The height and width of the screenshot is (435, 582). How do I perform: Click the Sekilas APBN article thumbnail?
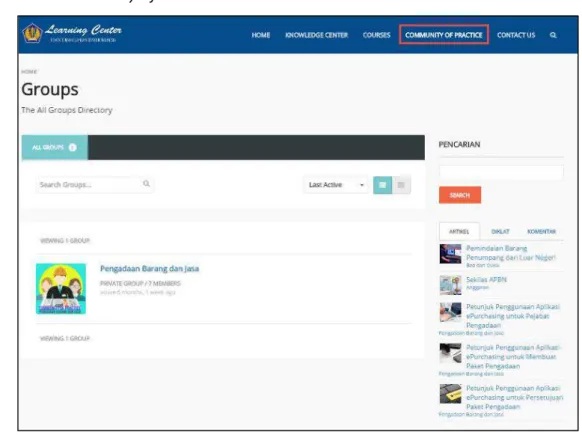(450, 285)
